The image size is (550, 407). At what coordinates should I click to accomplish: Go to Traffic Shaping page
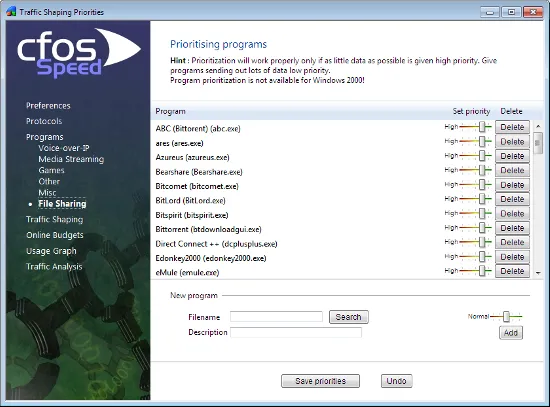(x=54, y=219)
